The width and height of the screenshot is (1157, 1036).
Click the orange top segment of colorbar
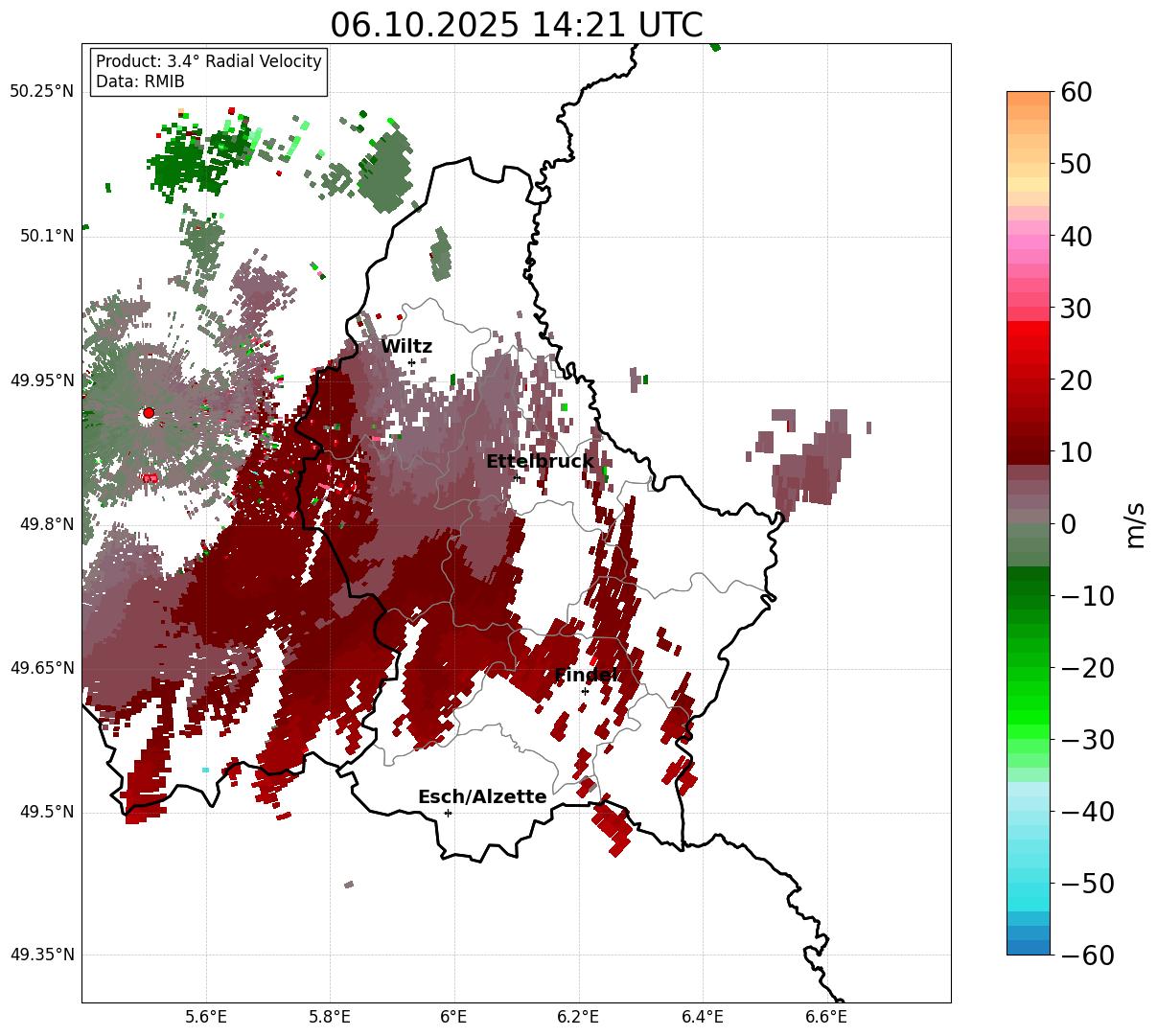tap(1029, 99)
